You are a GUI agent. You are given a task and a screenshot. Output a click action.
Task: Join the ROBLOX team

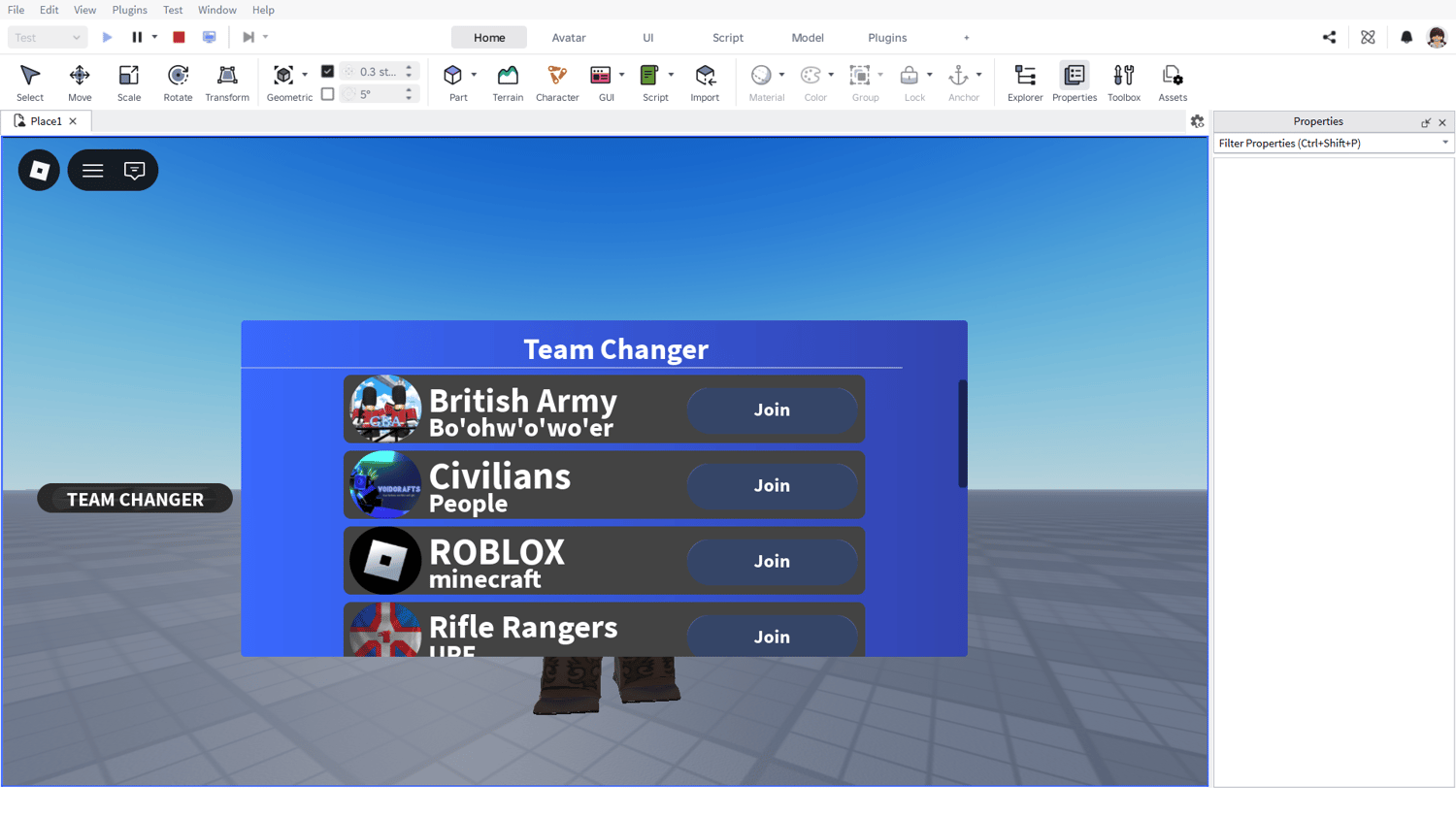772,561
